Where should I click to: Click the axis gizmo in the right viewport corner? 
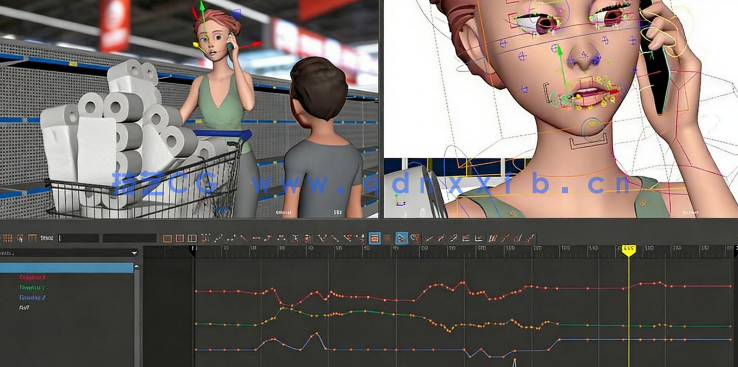(400, 201)
